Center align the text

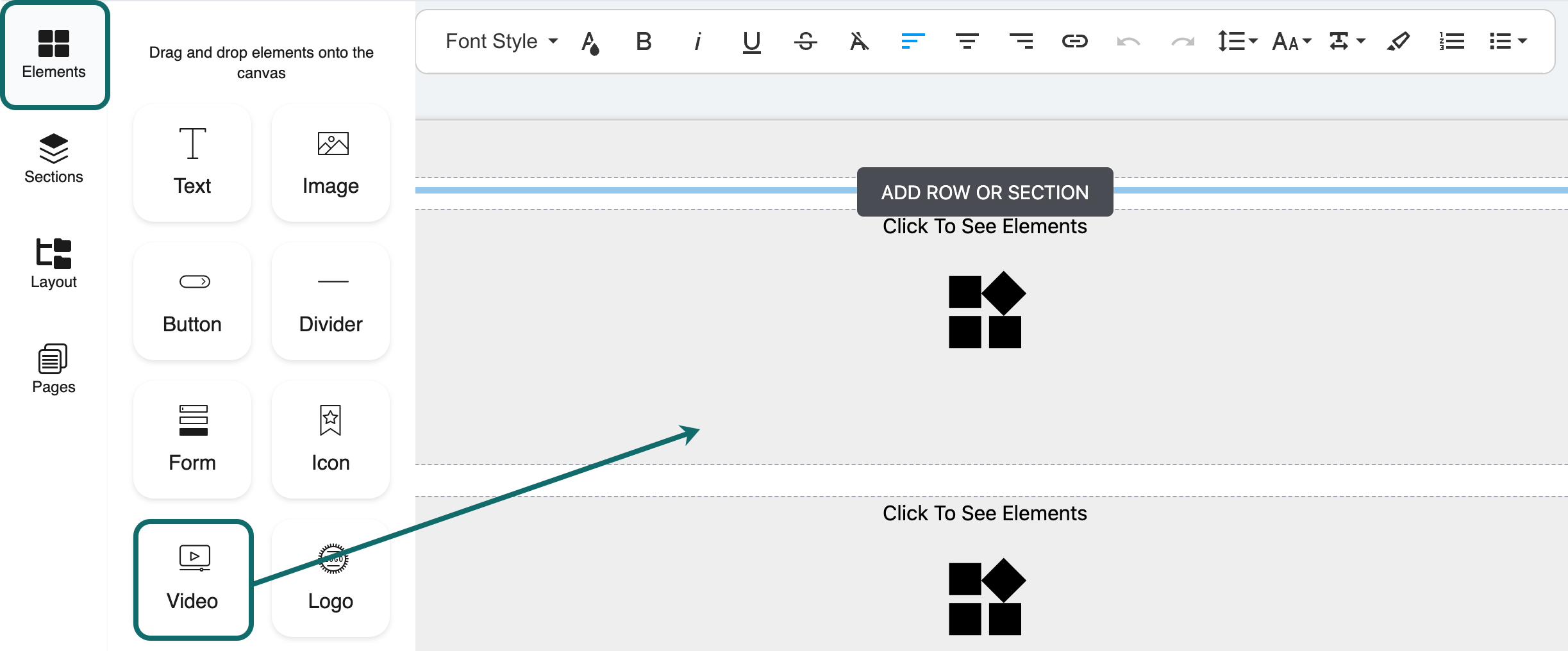tap(967, 42)
